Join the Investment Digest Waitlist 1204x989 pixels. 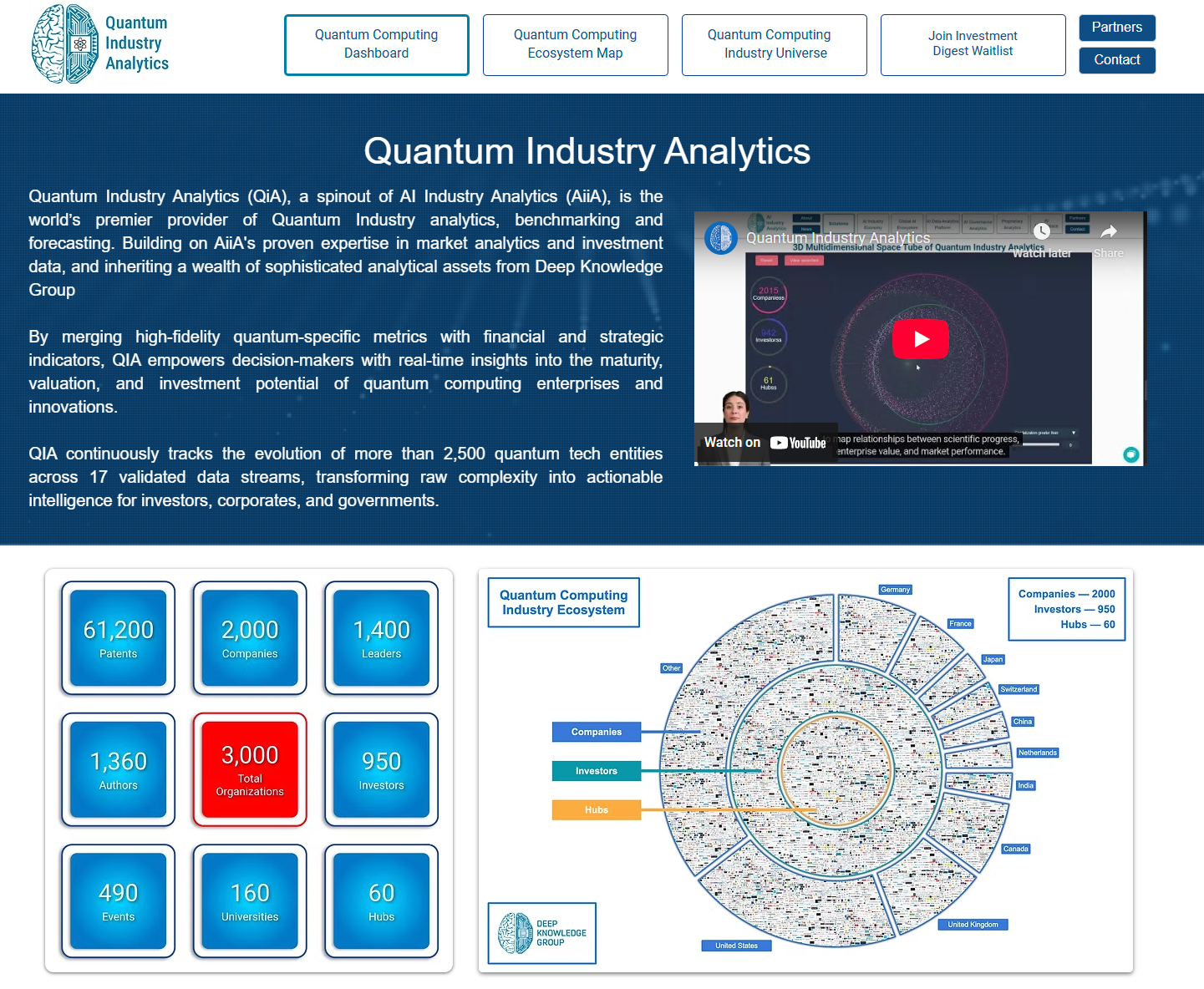click(973, 44)
